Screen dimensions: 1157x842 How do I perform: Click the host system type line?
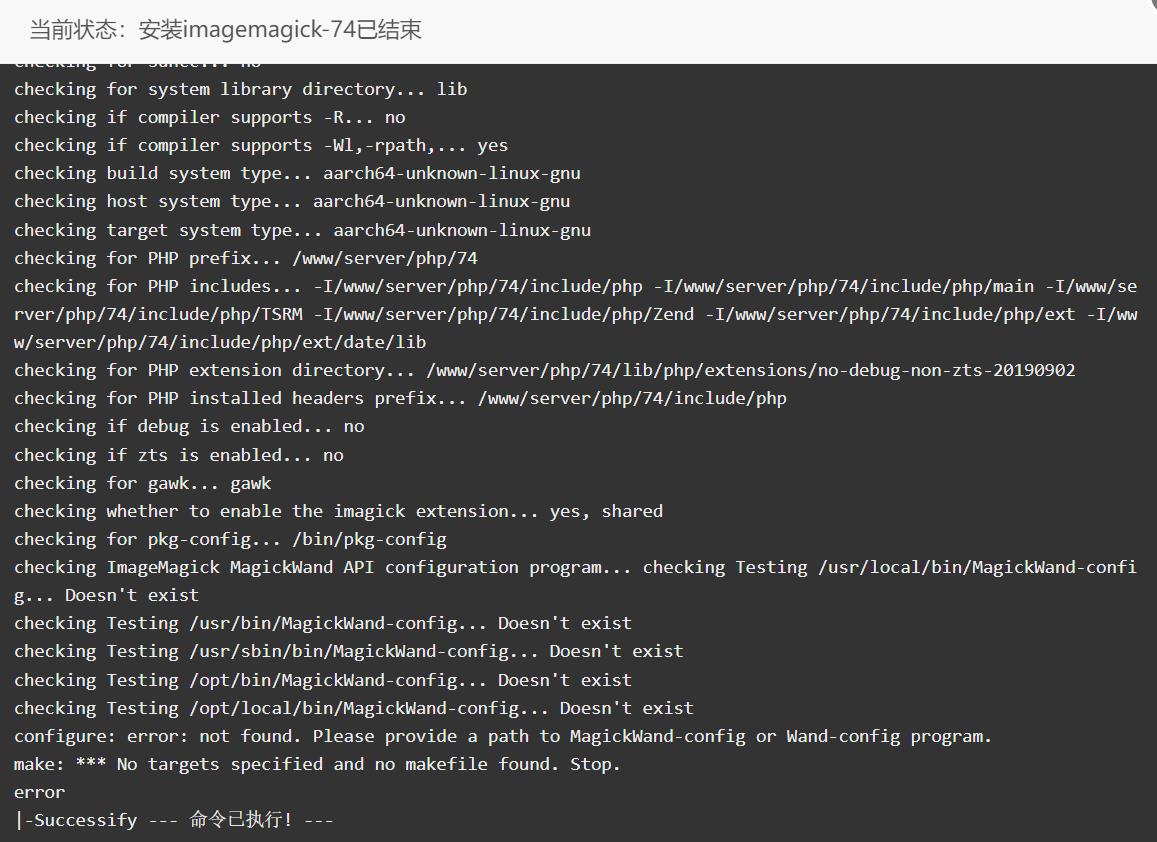tap(292, 201)
